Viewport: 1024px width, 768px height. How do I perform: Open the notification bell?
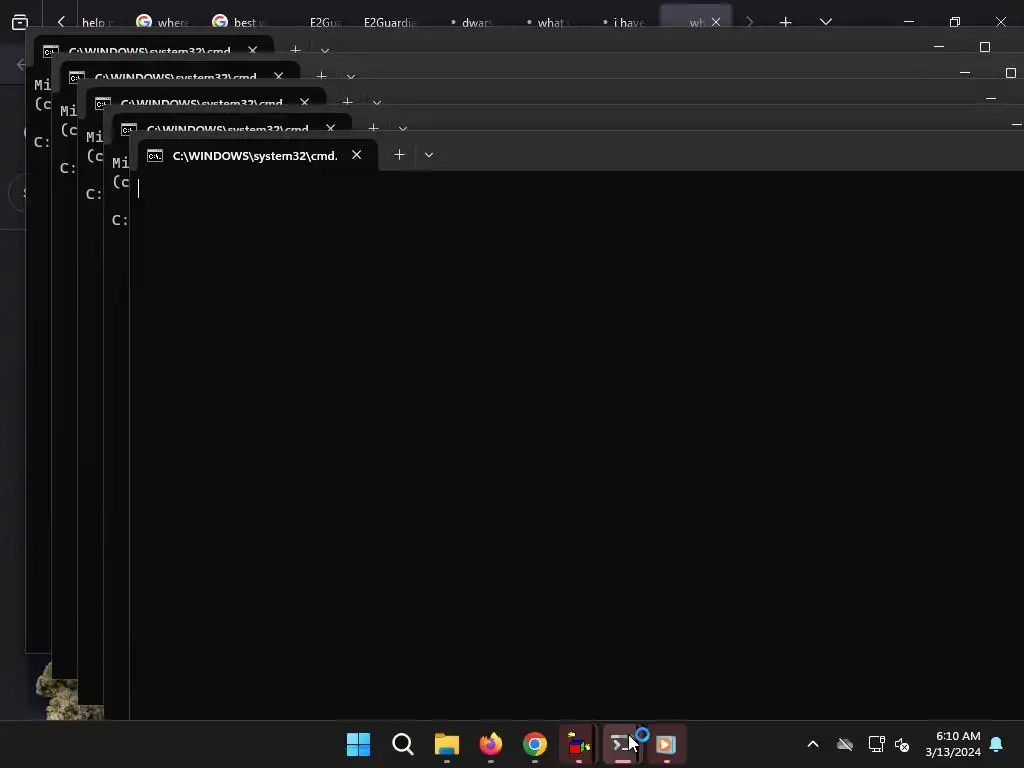(x=997, y=744)
